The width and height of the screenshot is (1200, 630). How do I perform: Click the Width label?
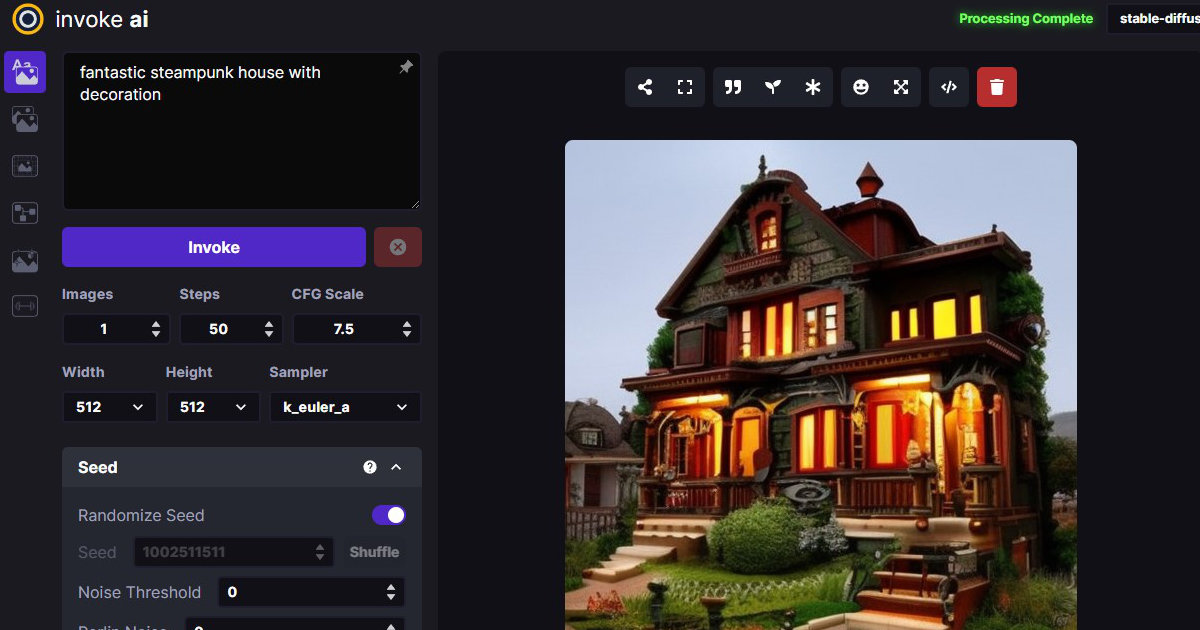[84, 372]
